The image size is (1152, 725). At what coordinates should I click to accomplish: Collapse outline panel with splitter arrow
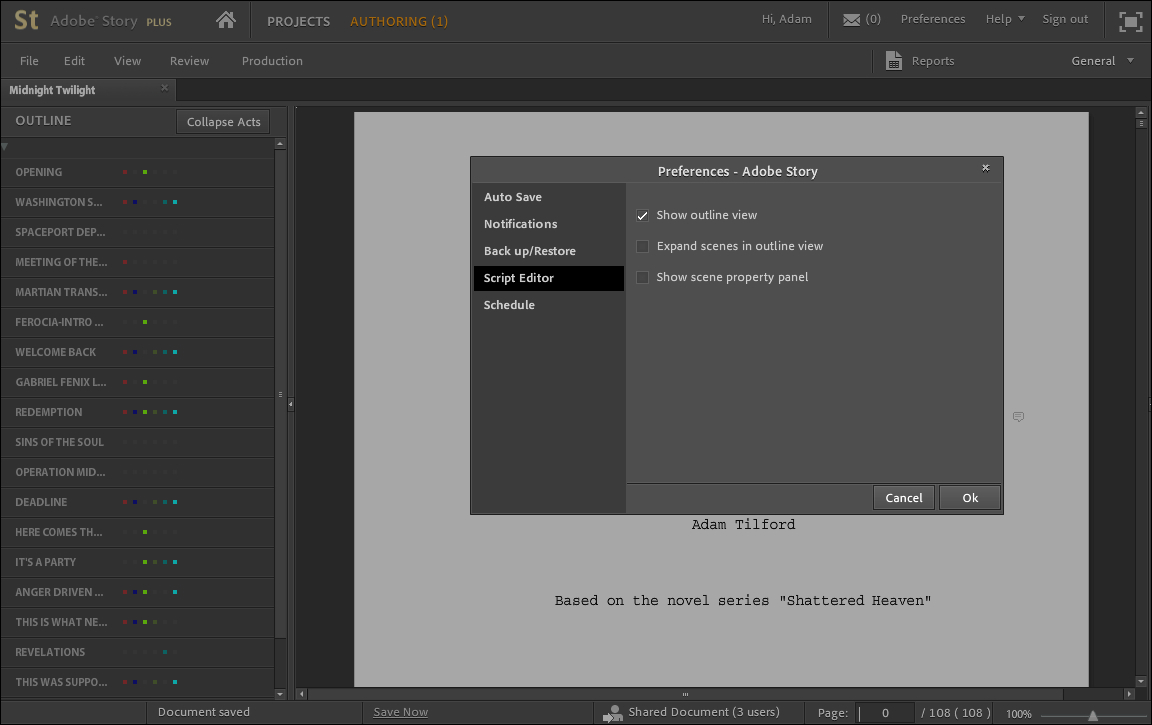point(291,404)
